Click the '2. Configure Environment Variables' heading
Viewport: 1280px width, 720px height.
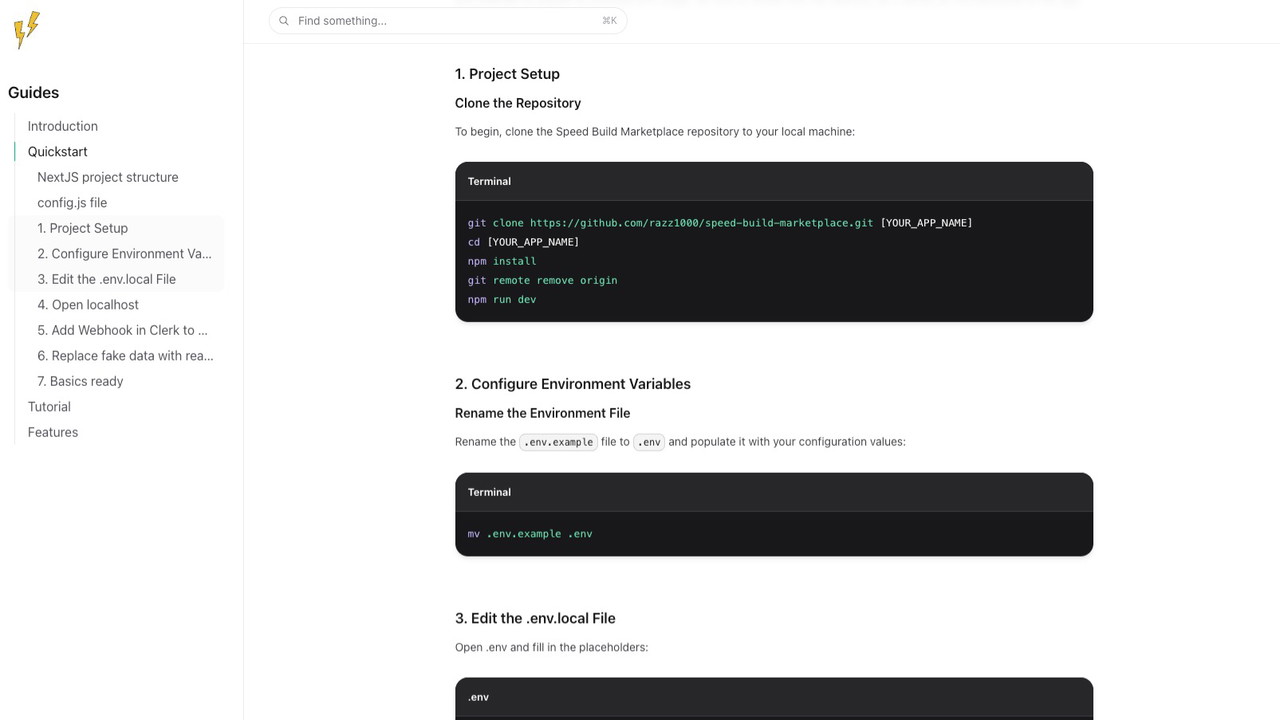pos(572,384)
